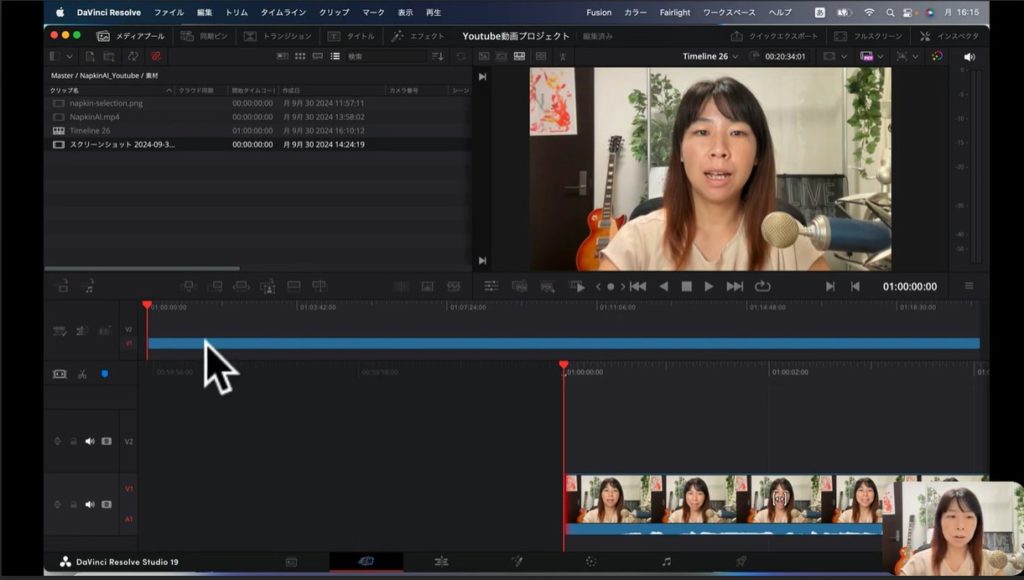This screenshot has width=1024, height=580.
Task: Toggle the loop playback button
Action: (763, 286)
